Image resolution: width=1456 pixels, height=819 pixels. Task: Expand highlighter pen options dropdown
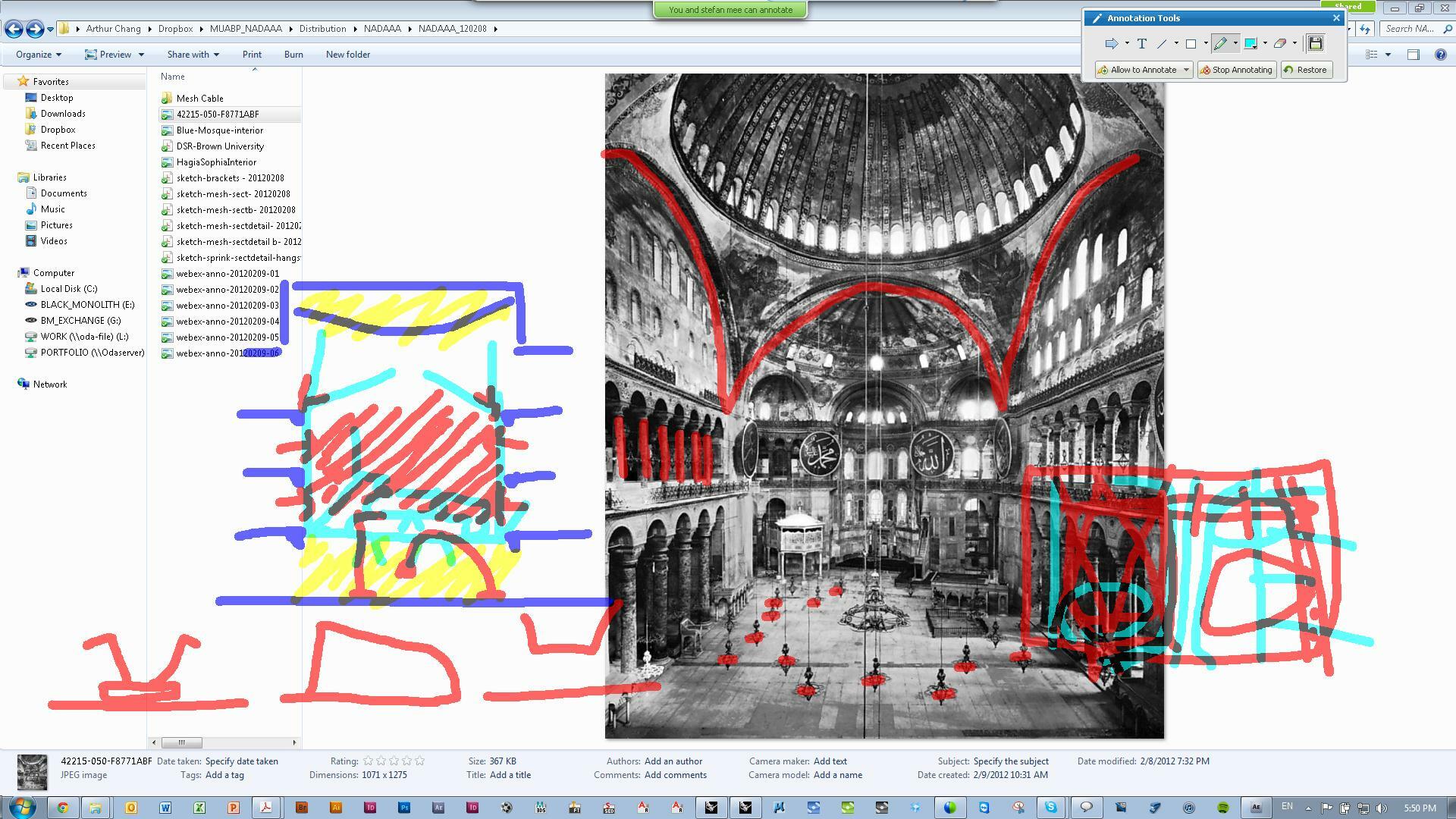[x=1235, y=43]
